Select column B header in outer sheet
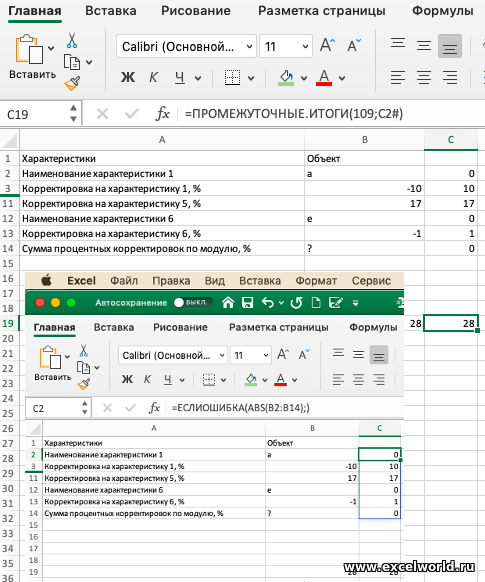Viewport: 485px width, 582px height. click(364, 140)
